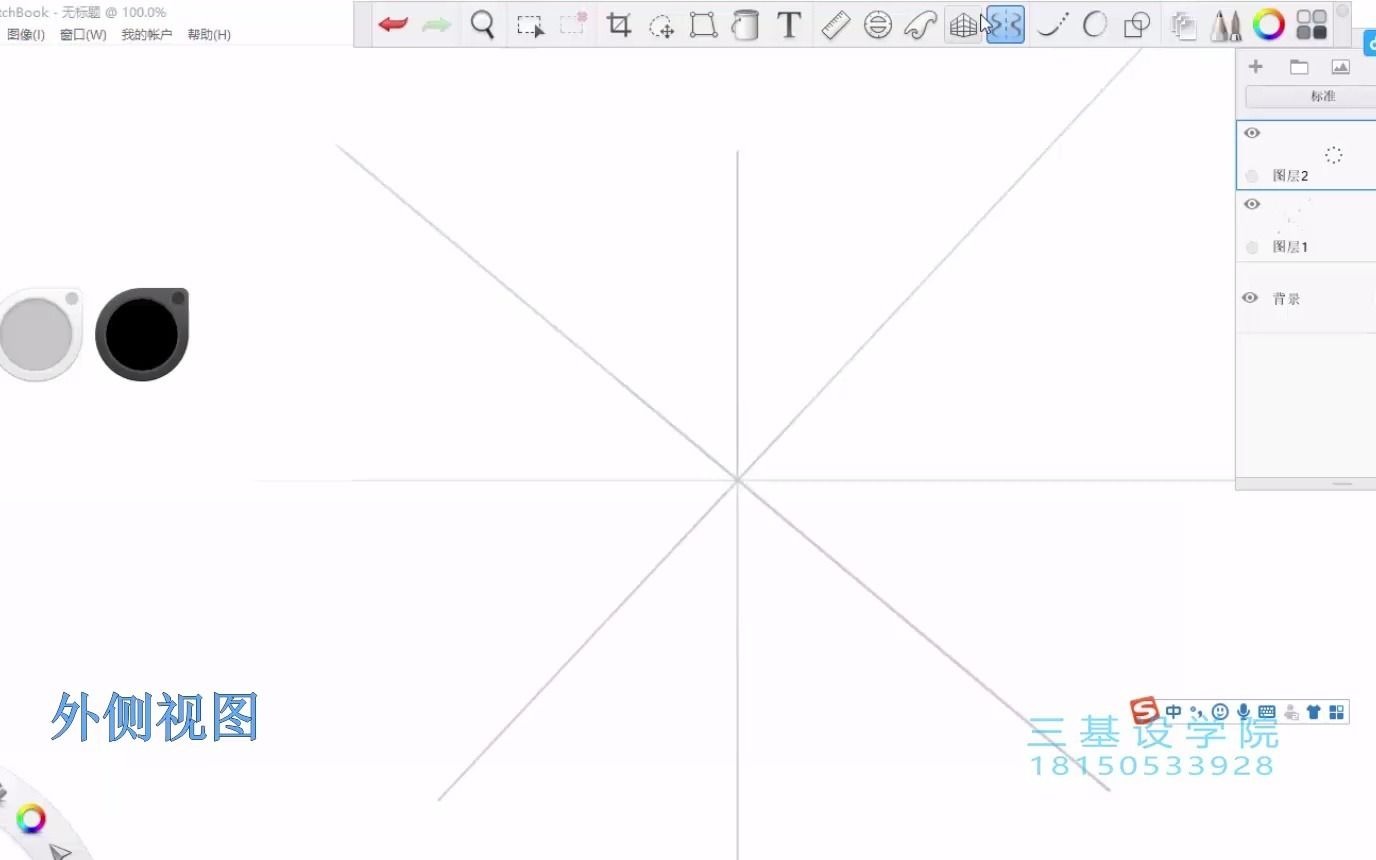Open the Transform tool
Screen dimensions: 1376x860
click(x=704, y=25)
